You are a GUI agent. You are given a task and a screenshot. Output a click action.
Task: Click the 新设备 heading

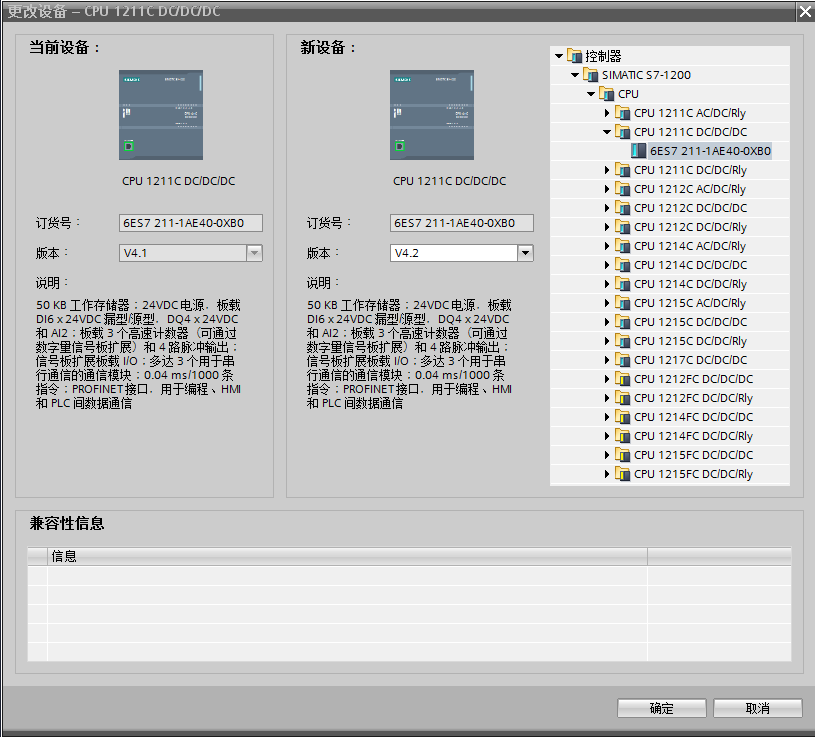[328, 48]
